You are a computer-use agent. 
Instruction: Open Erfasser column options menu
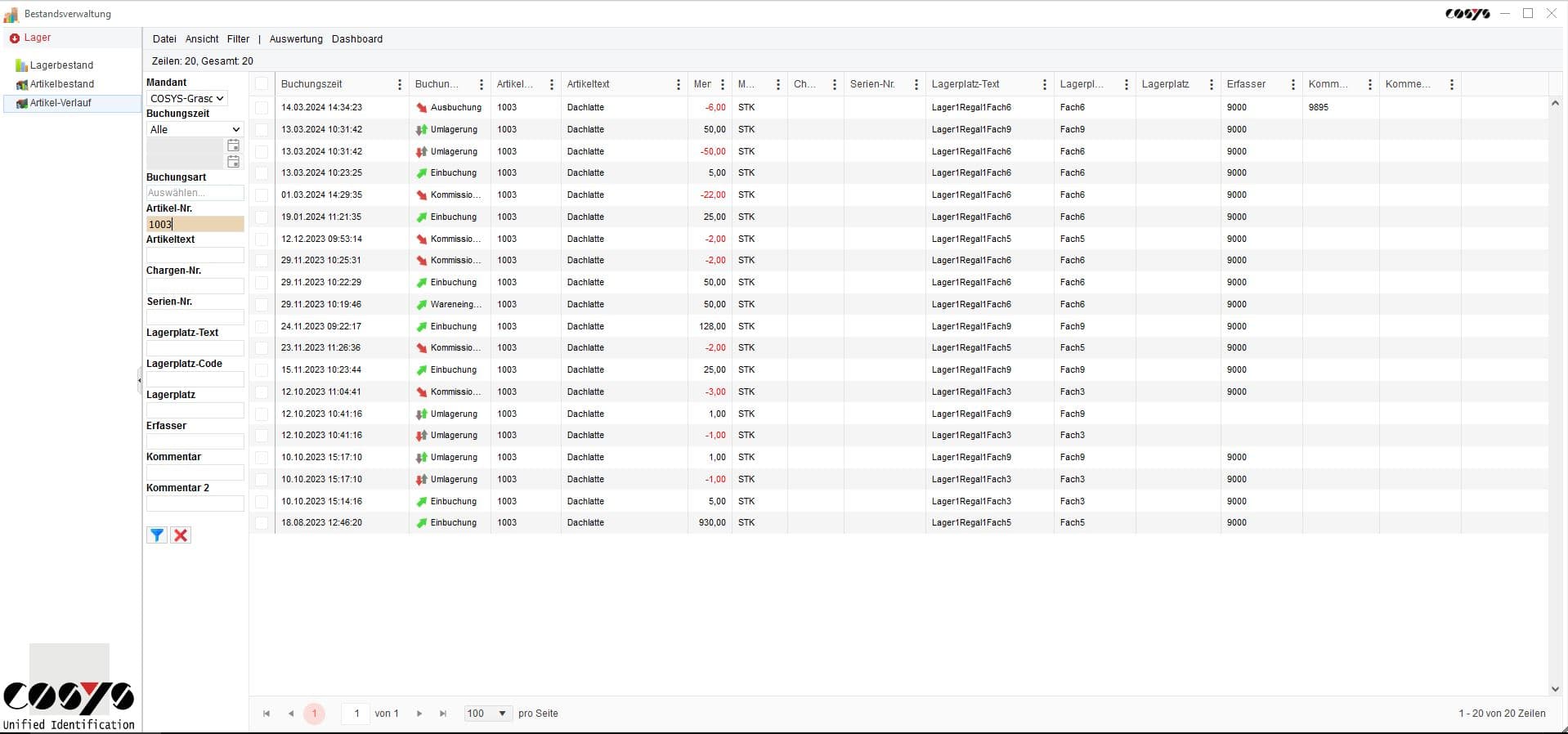point(1293,84)
